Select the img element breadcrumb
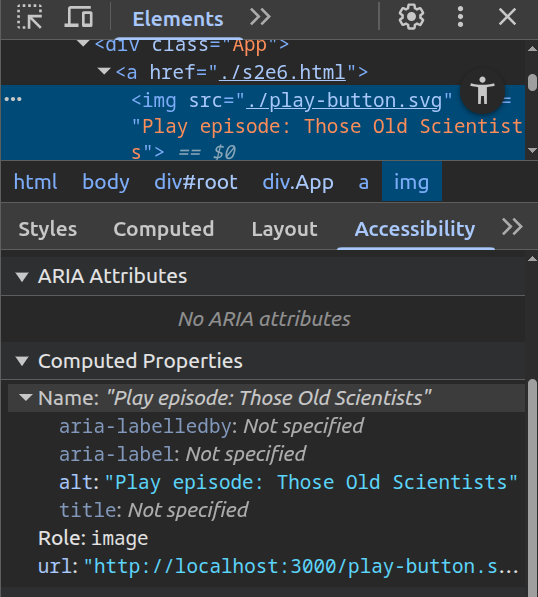 pyautogui.click(x=412, y=181)
